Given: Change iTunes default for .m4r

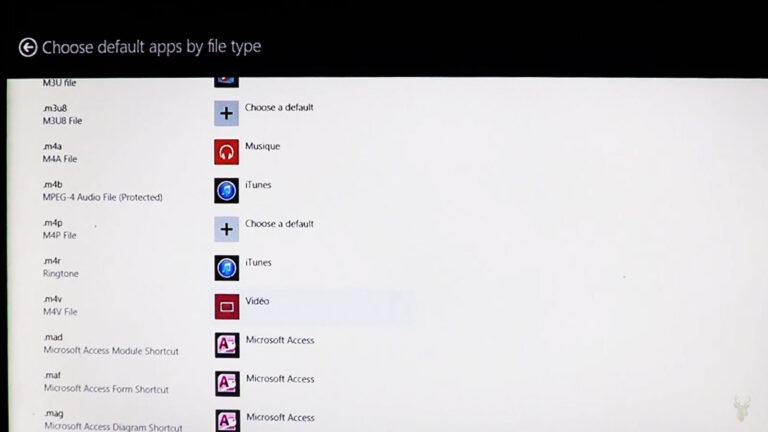Looking at the screenshot, I should (x=258, y=263).
